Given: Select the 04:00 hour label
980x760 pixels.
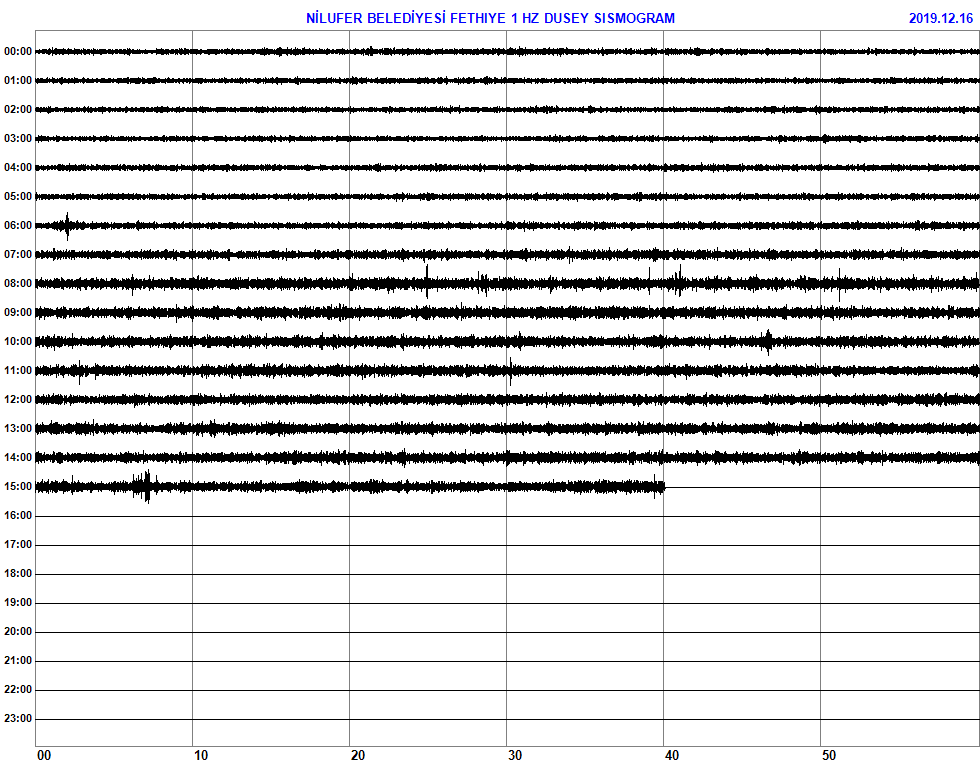Looking at the screenshot, I should pos(18,168).
